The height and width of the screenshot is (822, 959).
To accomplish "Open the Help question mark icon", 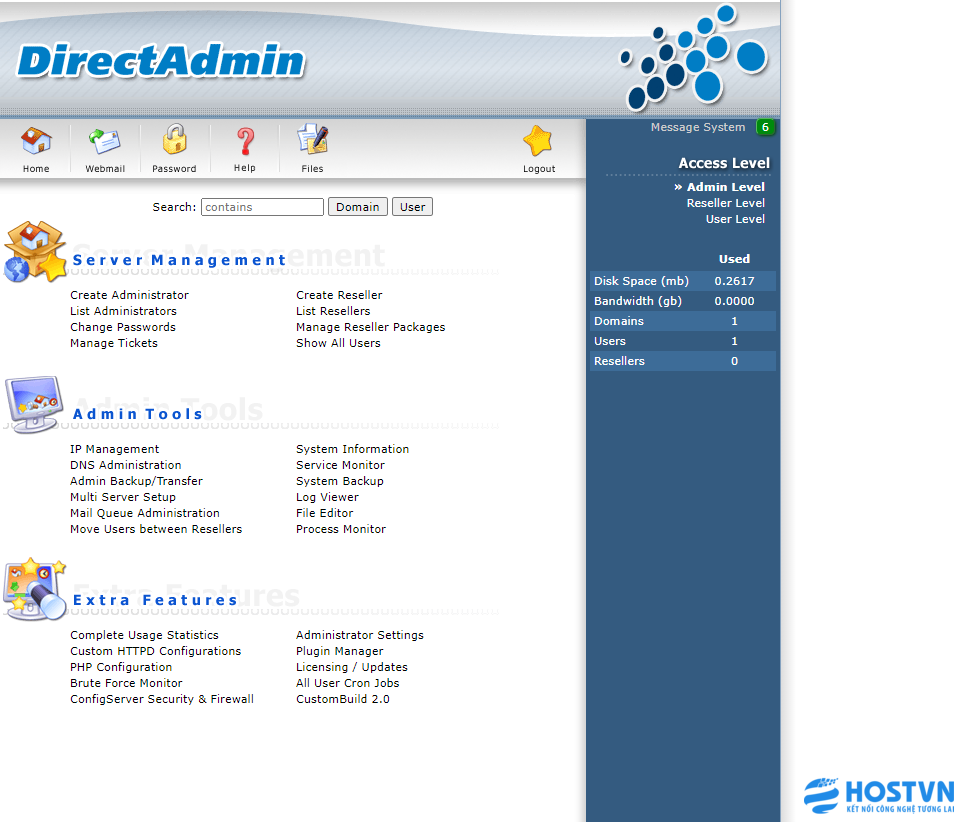I will 245,141.
